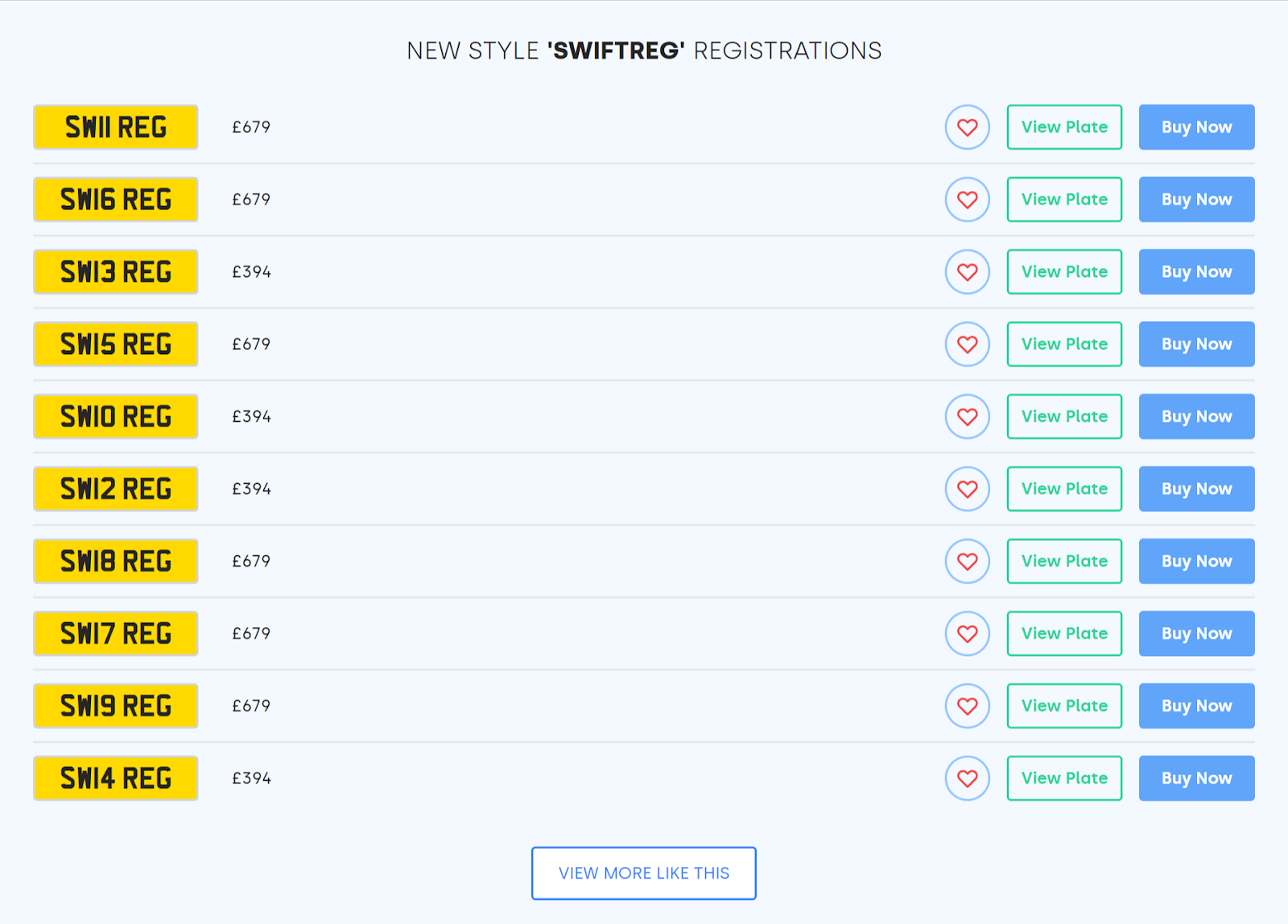Buy Now the SW11 REG plate
1288x924 pixels.
(x=1196, y=127)
